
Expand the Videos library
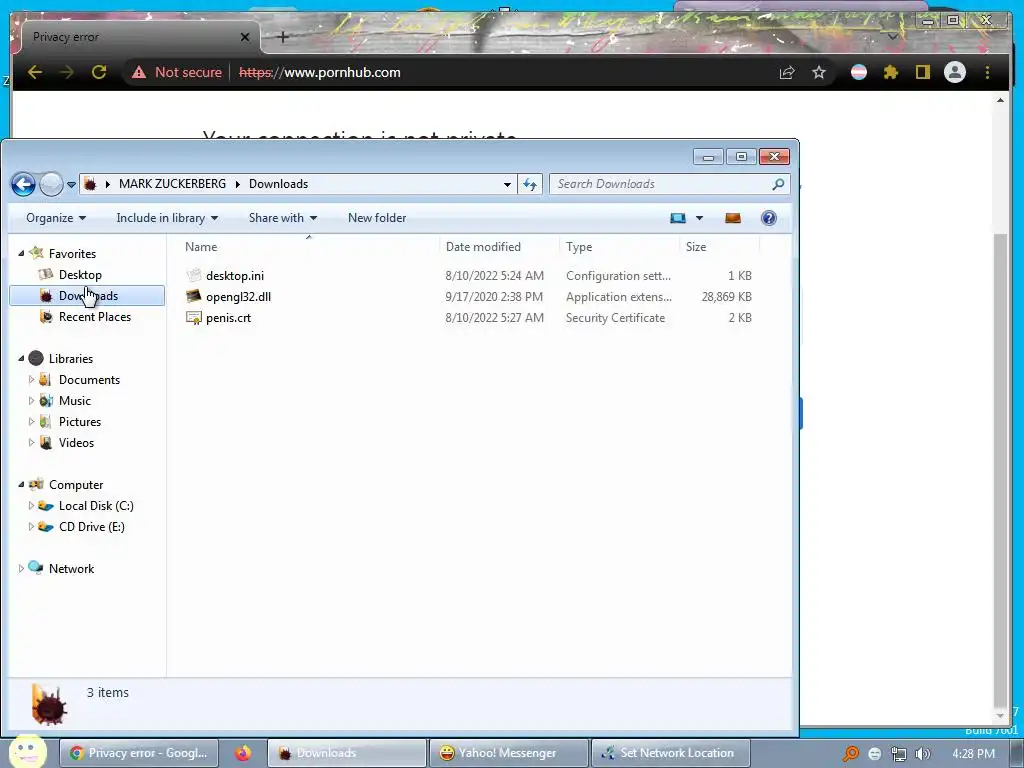coord(31,442)
